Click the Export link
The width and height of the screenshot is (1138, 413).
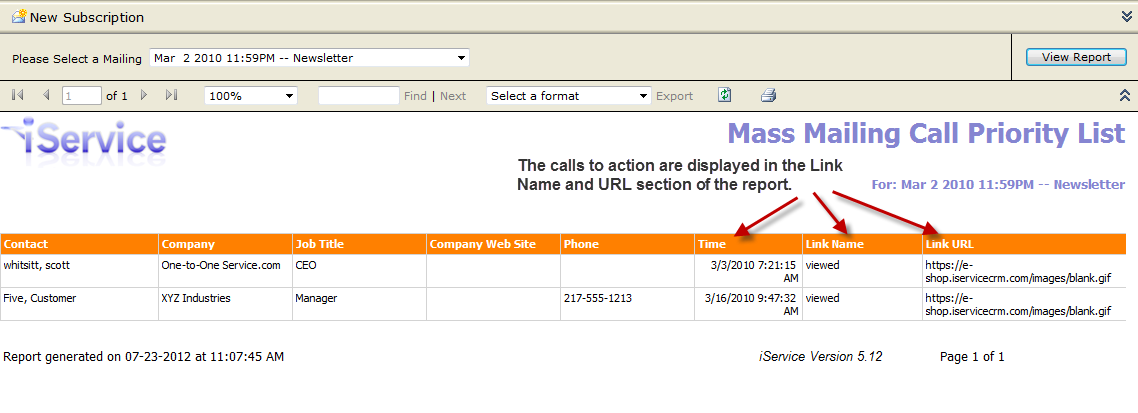(674, 96)
